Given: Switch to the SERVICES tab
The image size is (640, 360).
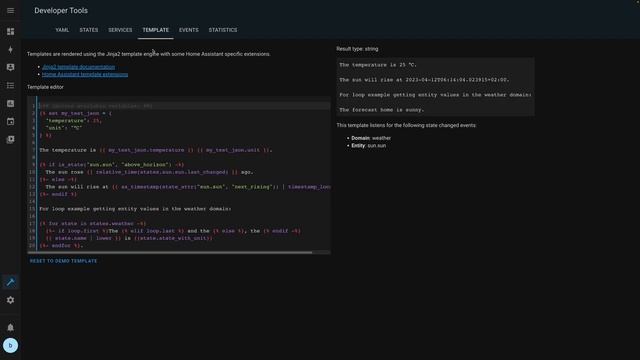Looking at the screenshot, I should point(120,30).
